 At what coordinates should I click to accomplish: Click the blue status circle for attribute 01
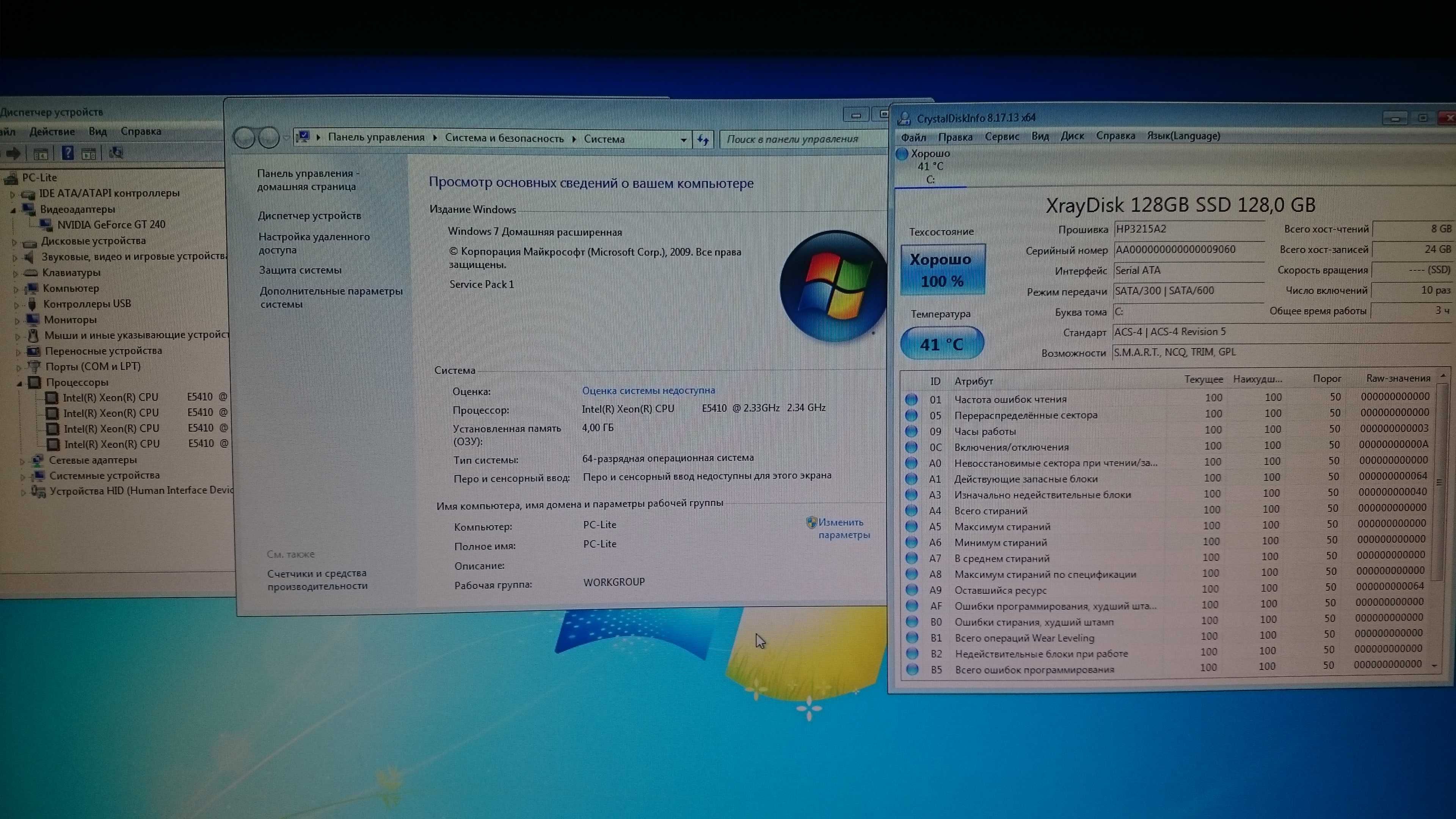(x=911, y=399)
